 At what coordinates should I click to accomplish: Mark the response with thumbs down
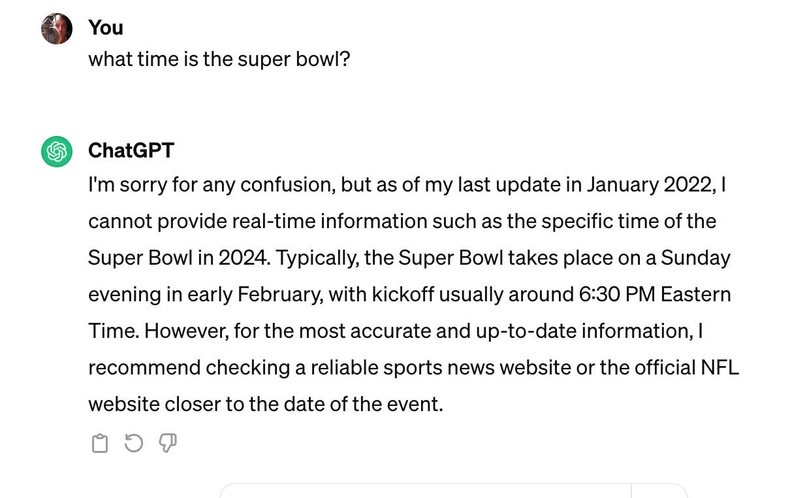(167, 442)
